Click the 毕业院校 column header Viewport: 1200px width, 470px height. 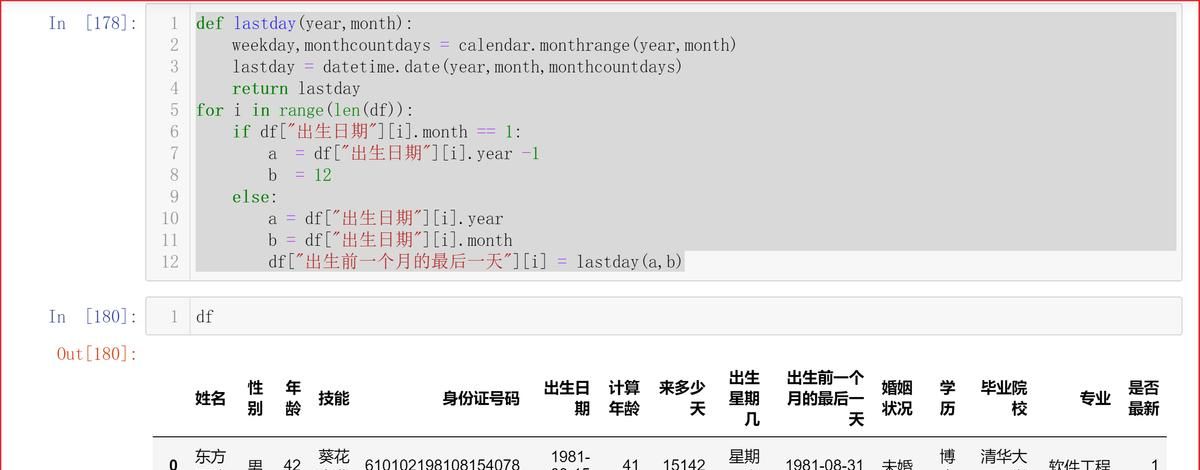[1003, 398]
